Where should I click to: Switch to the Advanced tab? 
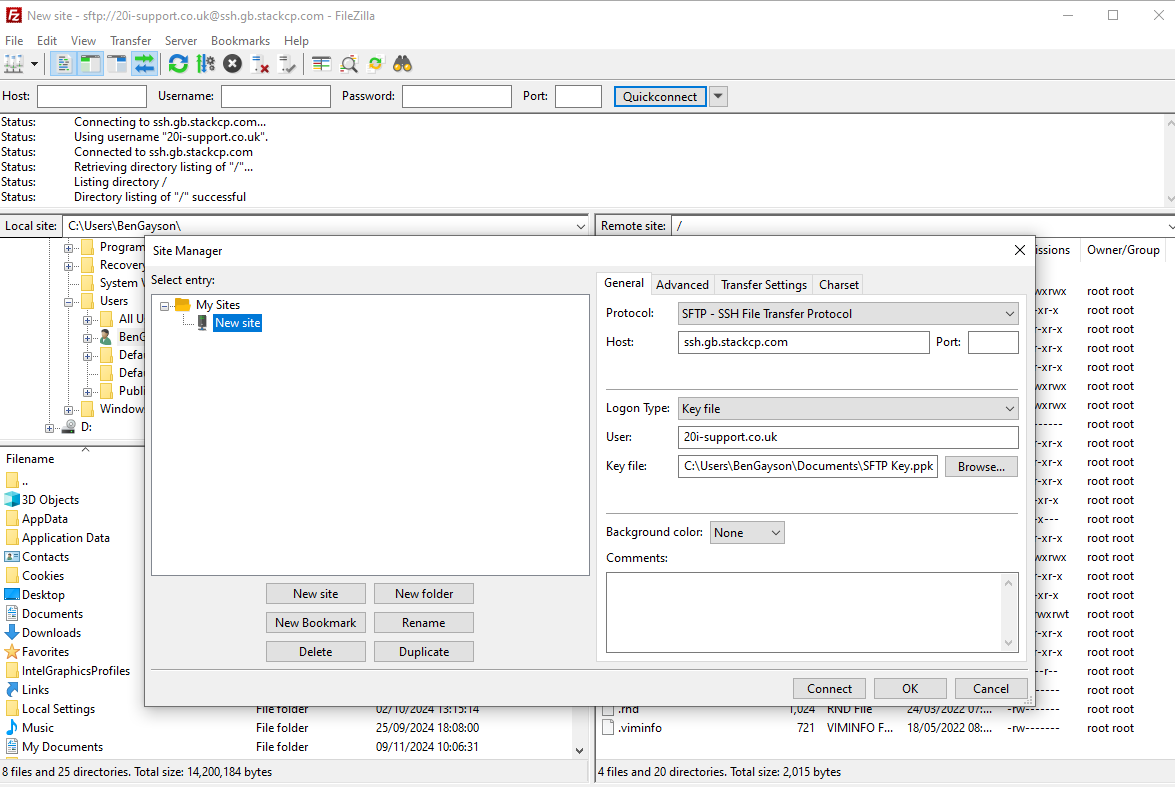(682, 285)
